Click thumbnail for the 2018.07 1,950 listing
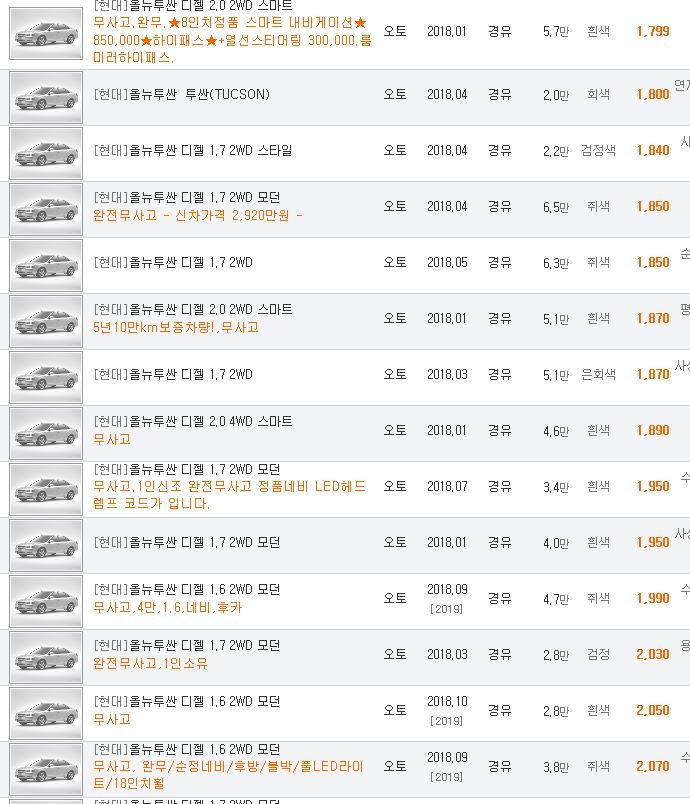This screenshot has height=804, width=690. tap(46, 489)
